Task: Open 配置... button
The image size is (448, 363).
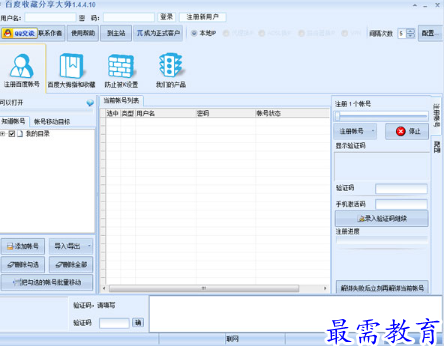Action: [x=430, y=33]
